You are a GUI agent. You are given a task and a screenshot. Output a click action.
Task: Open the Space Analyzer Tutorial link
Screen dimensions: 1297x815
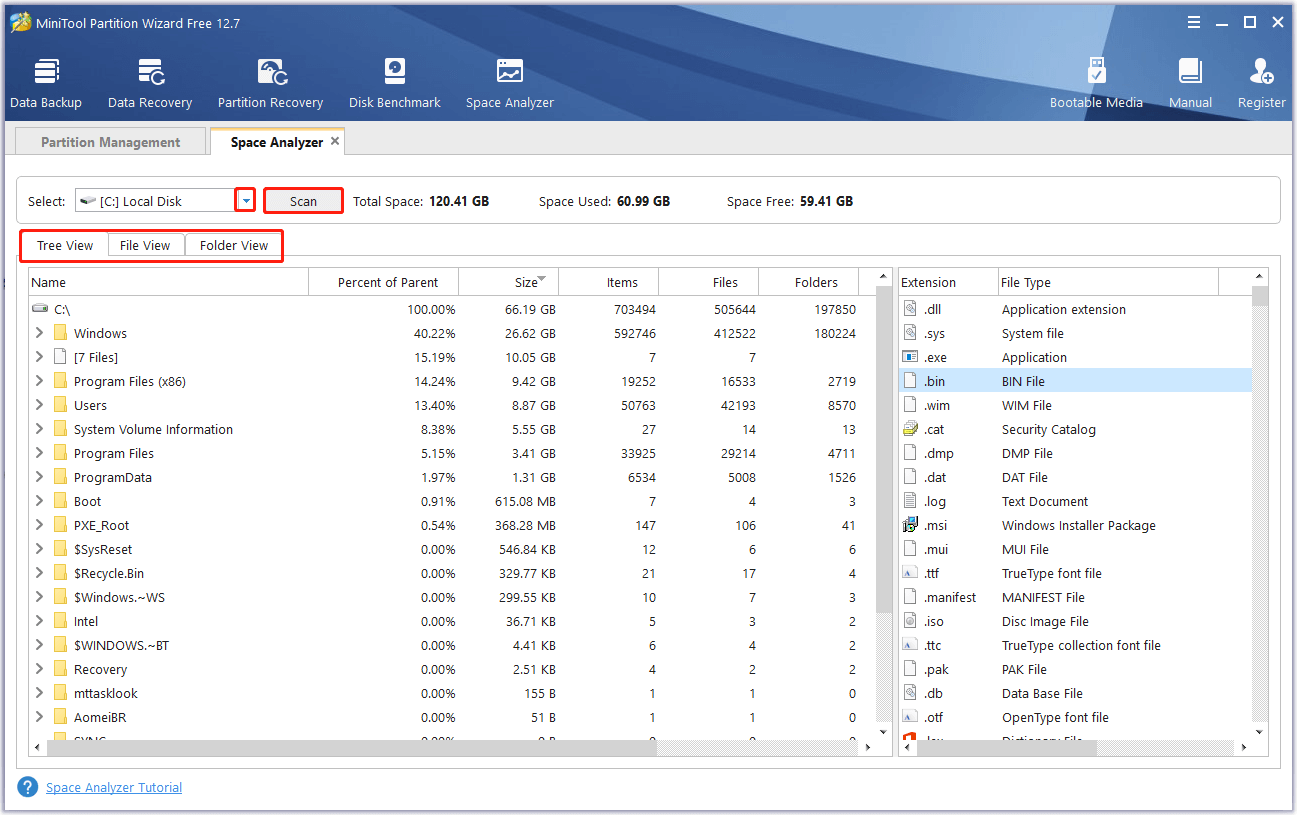click(114, 788)
